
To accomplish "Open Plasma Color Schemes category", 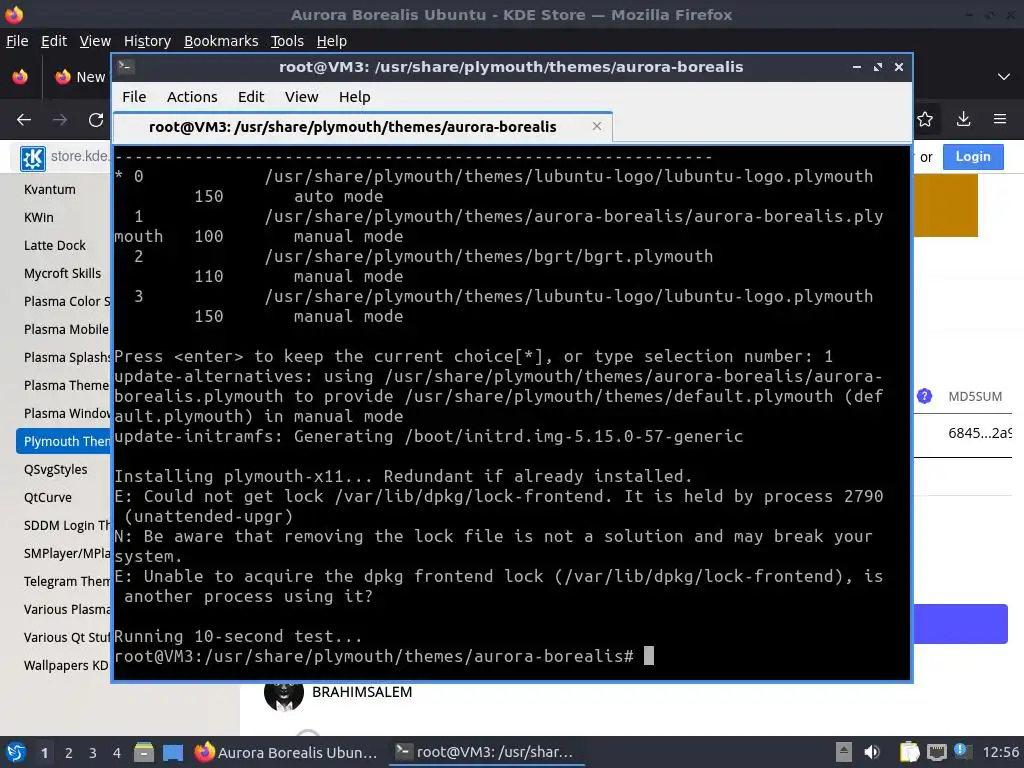I will (67, 302).
